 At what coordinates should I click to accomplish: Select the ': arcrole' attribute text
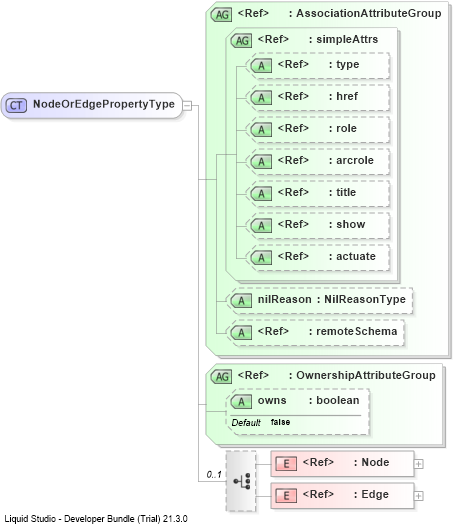(351, 161)
